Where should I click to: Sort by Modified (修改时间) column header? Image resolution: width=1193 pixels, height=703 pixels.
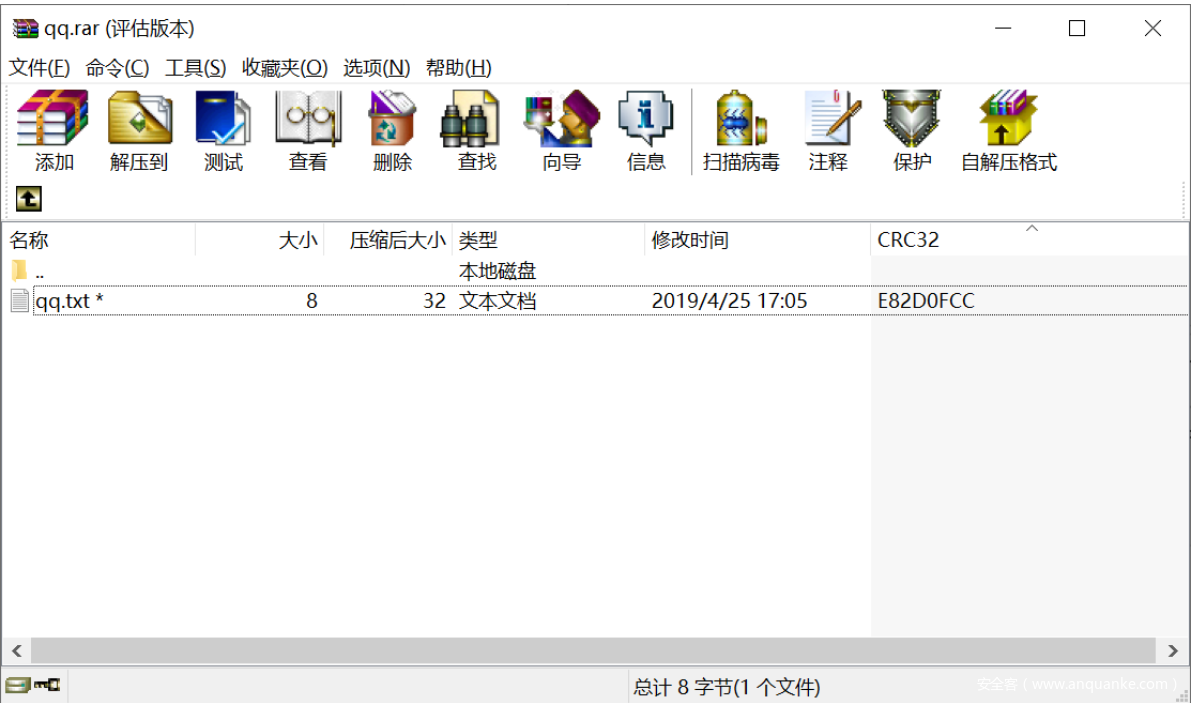758,240
